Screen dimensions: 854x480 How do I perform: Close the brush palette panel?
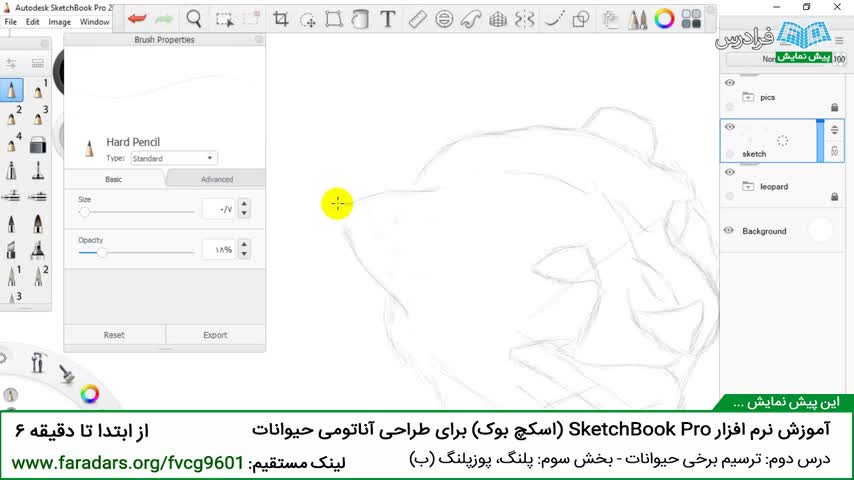point(45,43)
